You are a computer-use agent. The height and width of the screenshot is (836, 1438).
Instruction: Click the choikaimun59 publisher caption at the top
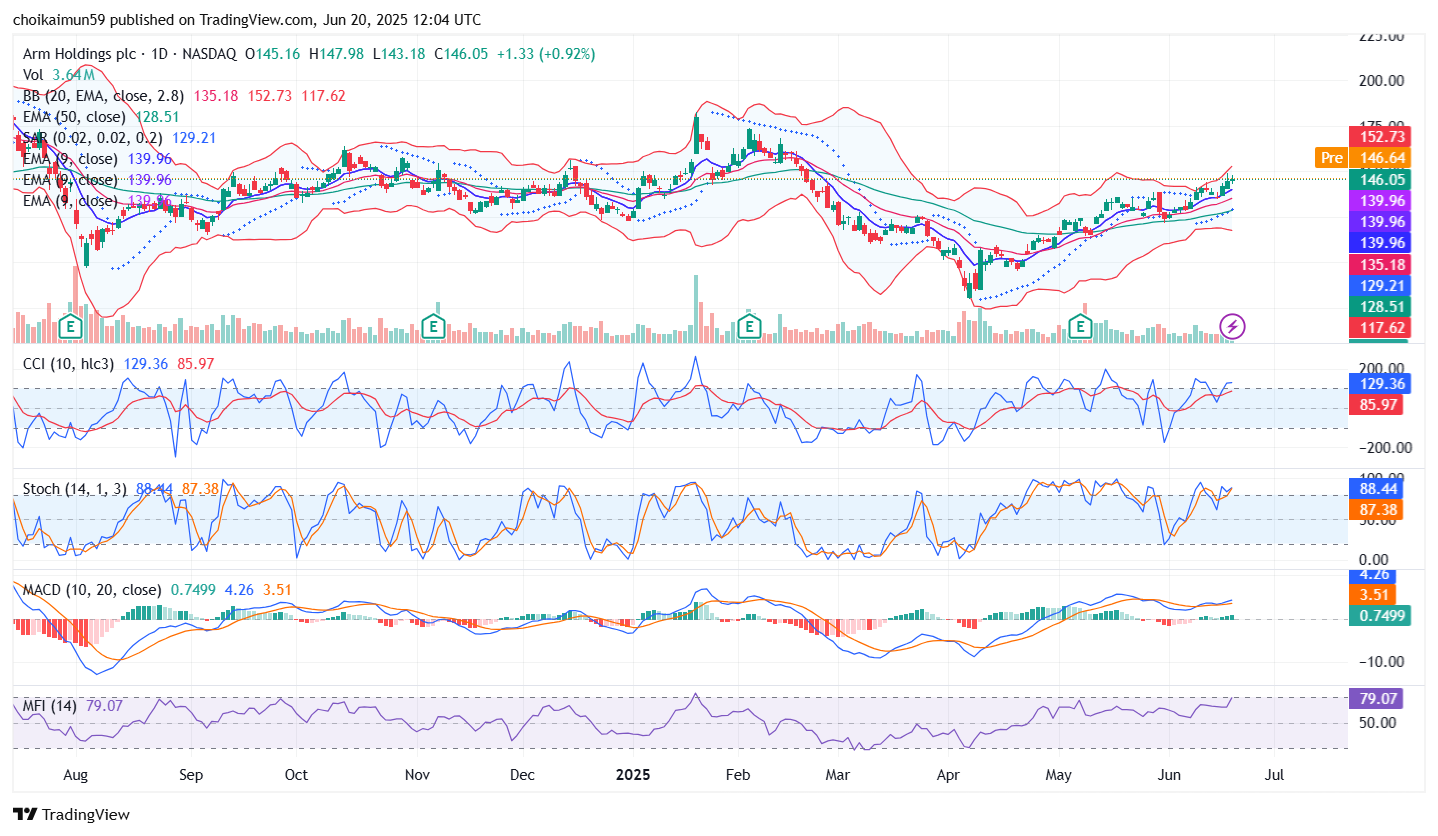[x=246, y=19]
